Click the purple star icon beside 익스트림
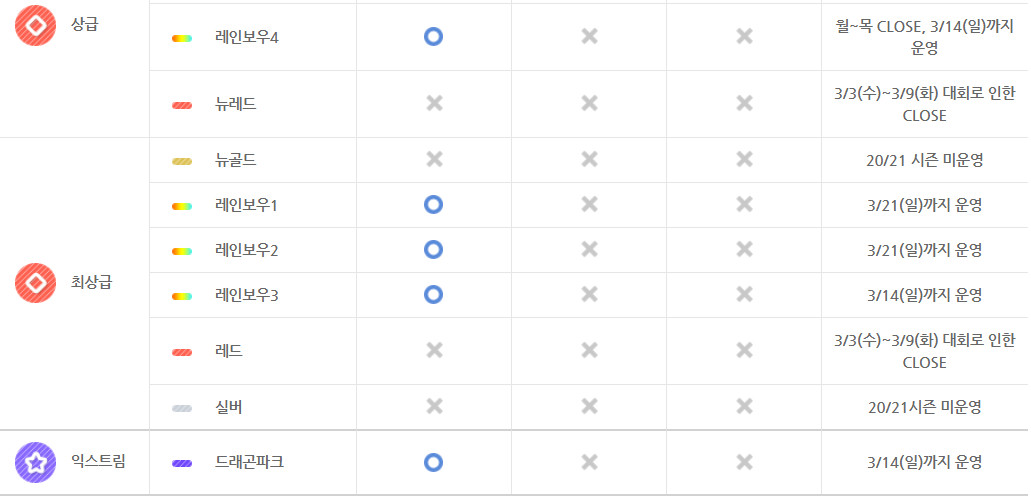The width and height of the screenshot is (1031, 499). coord(36,462)
